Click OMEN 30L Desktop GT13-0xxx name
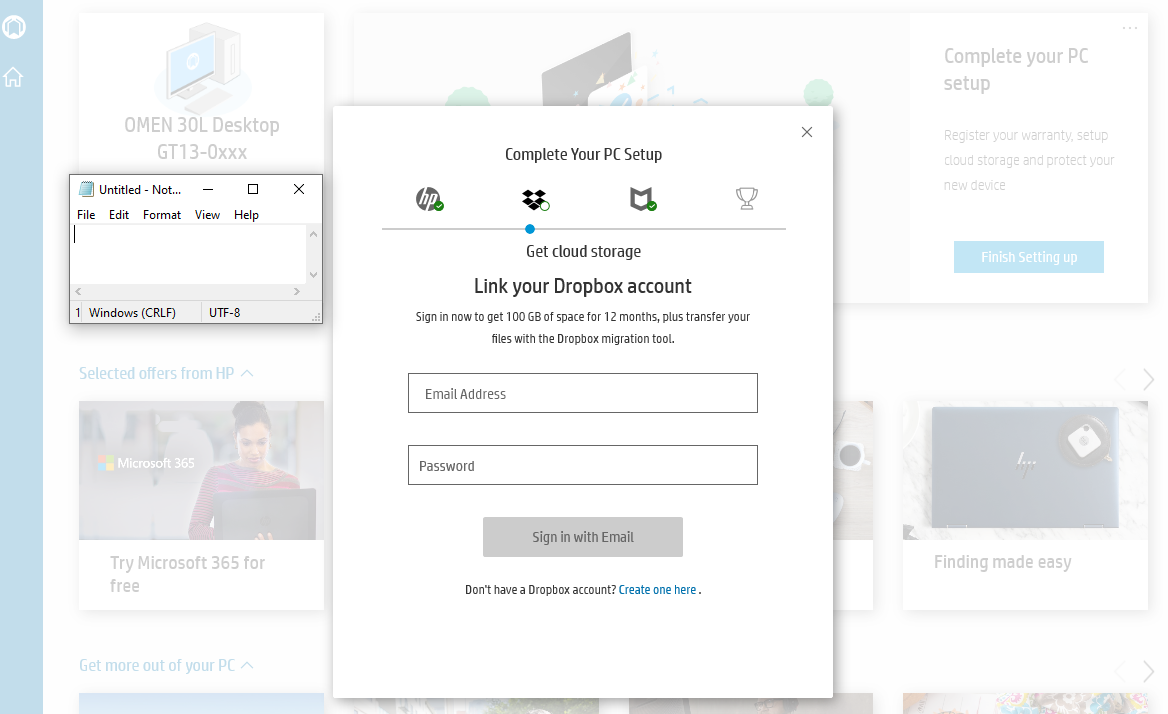 [x=202, y=138]
